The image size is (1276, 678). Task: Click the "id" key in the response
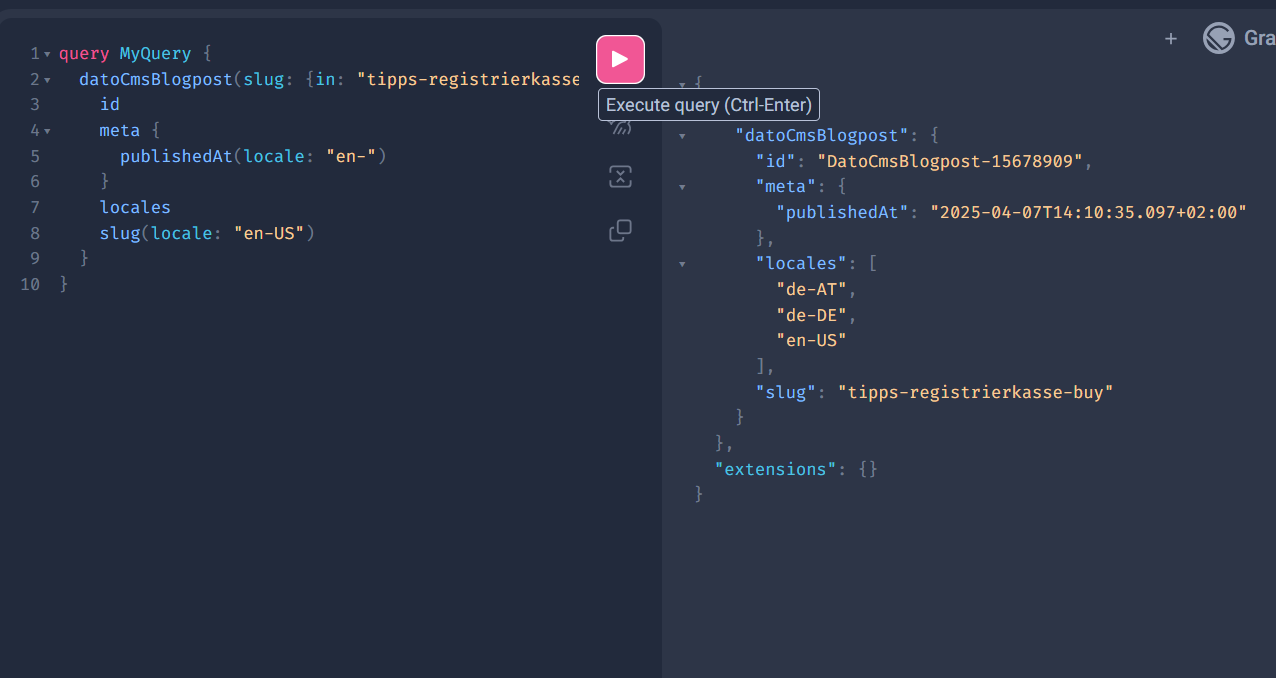click(776, 160)
